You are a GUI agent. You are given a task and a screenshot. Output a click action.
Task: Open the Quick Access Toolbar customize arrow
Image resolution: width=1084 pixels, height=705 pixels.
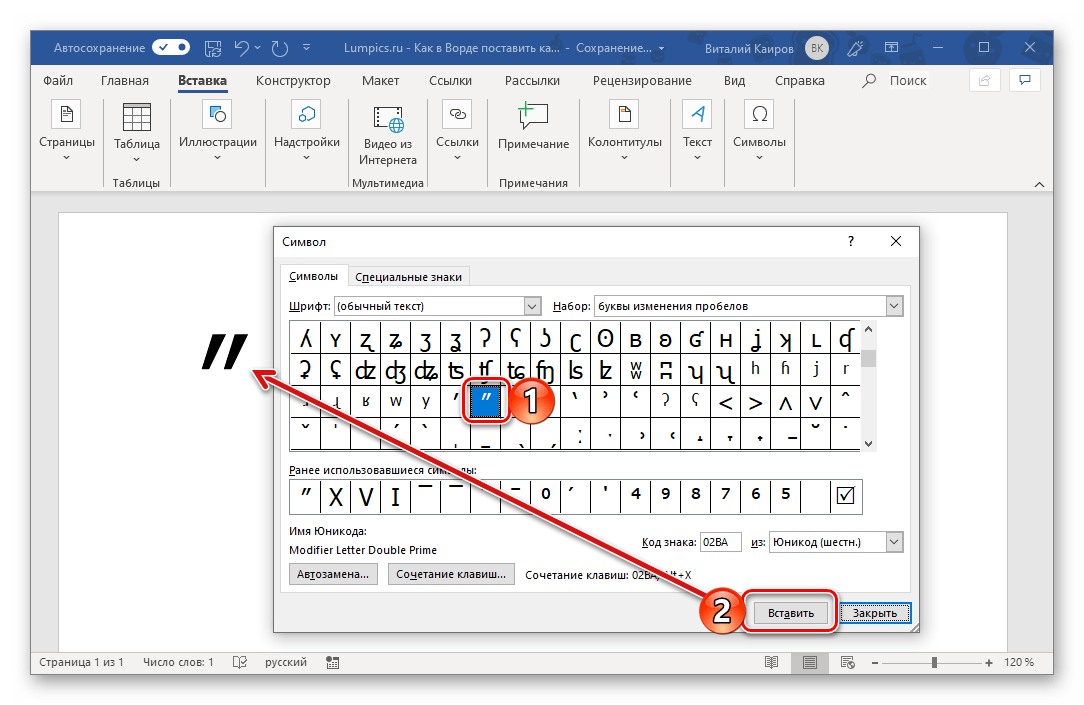pos(306,48)
